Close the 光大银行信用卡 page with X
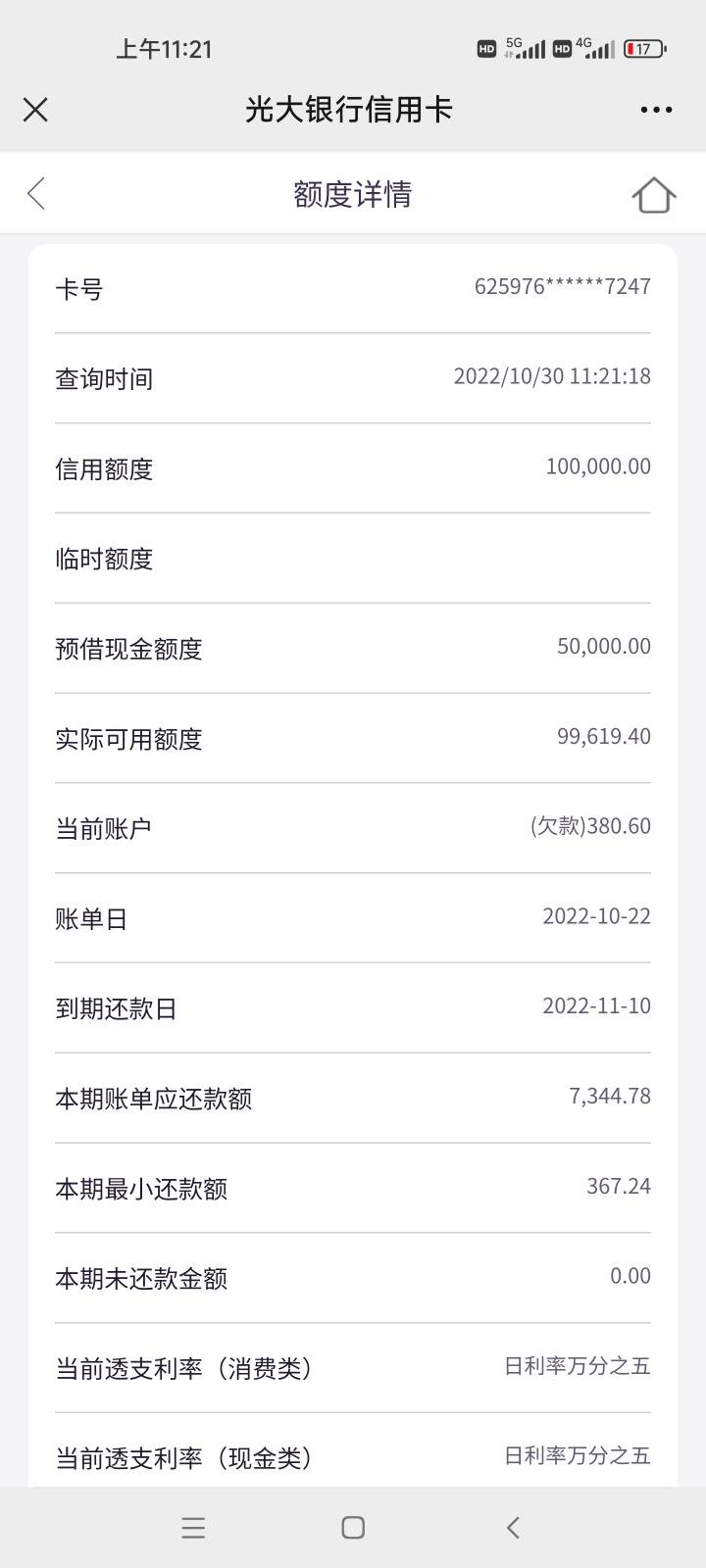 [x=35, y=109]
